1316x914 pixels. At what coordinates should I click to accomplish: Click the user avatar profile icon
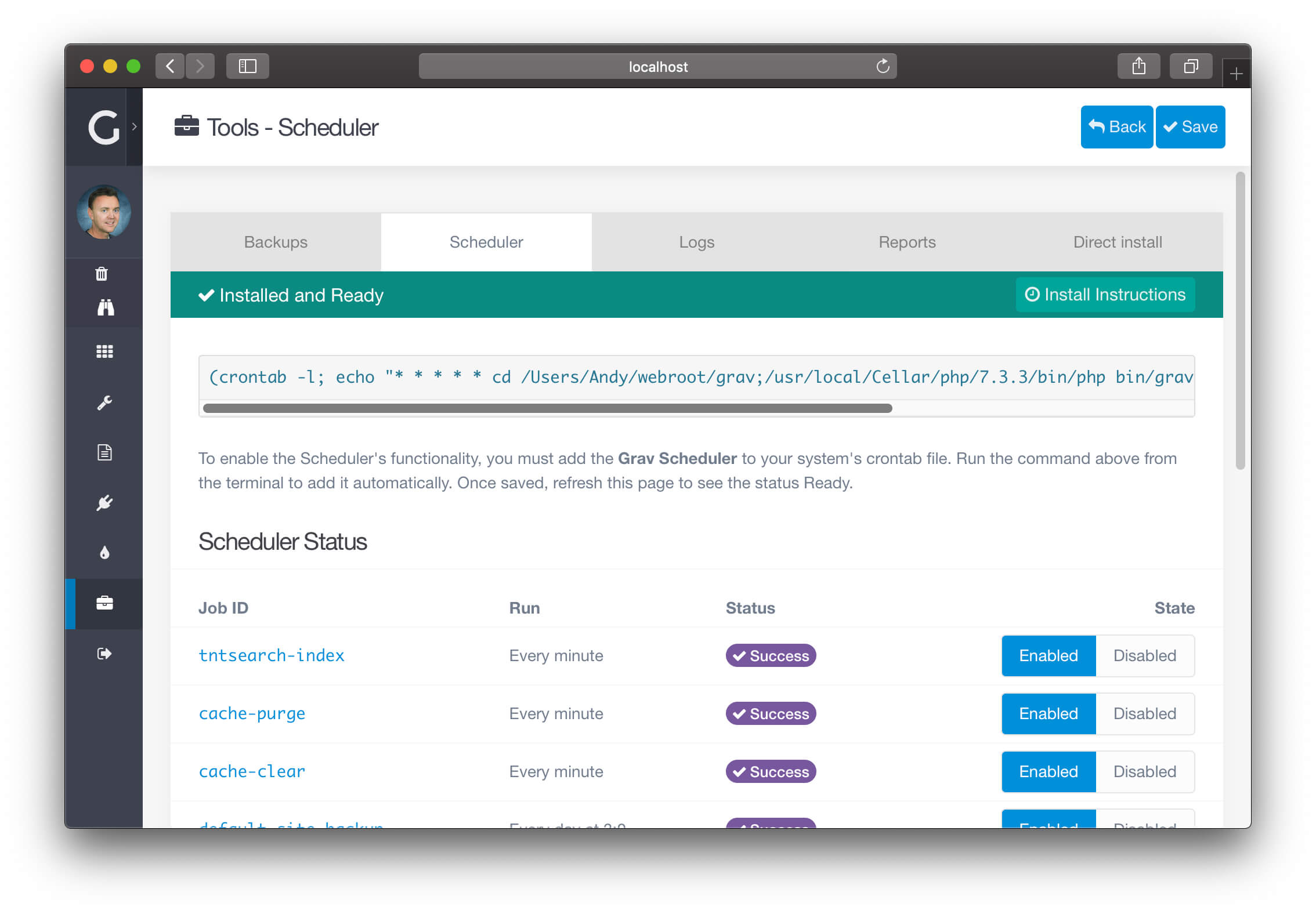coord(104,214)
